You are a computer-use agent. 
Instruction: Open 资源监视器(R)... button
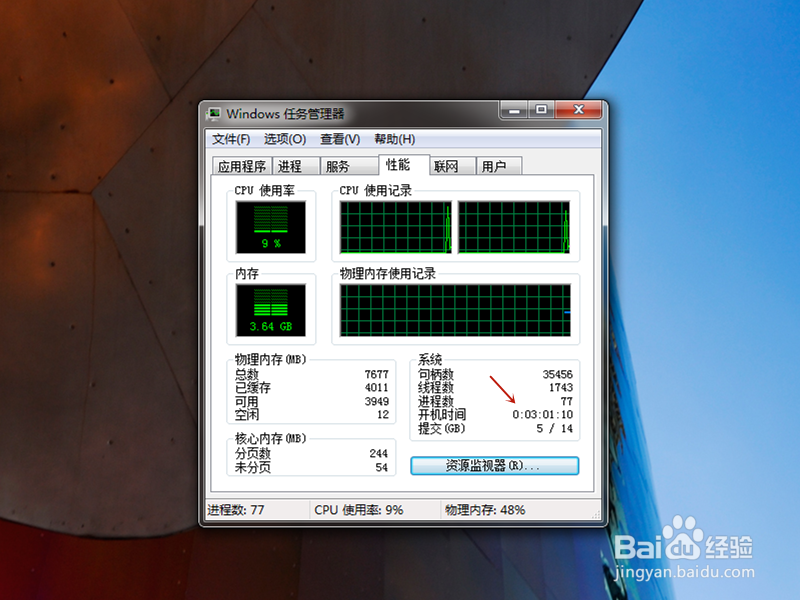point(494,465)
